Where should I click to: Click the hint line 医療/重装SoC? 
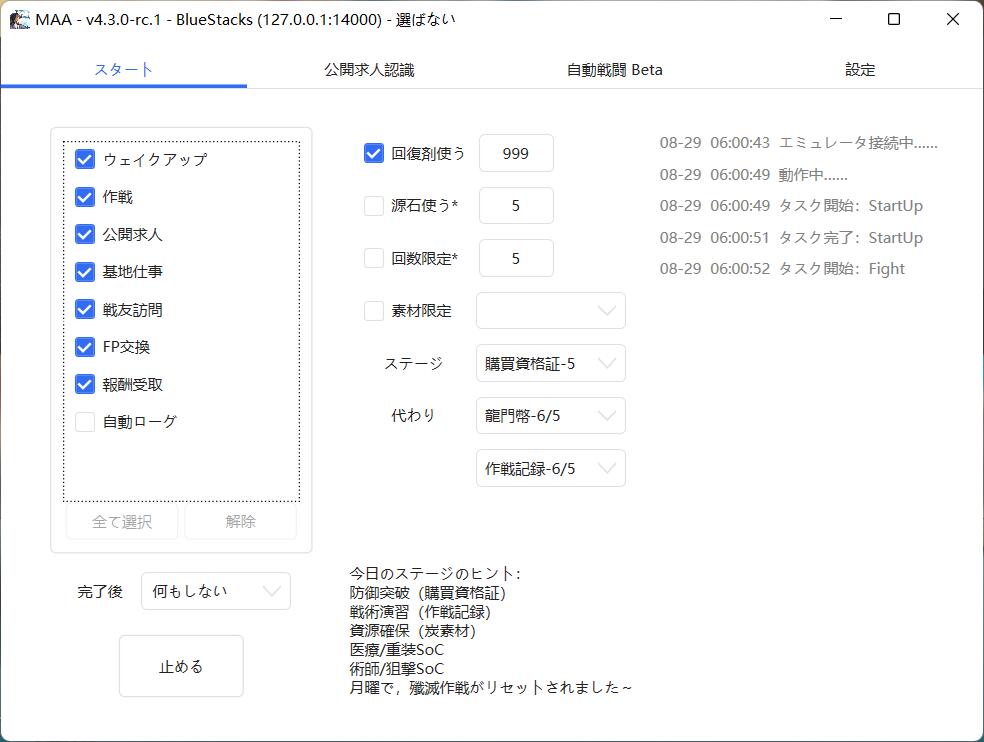pos(397,649)
